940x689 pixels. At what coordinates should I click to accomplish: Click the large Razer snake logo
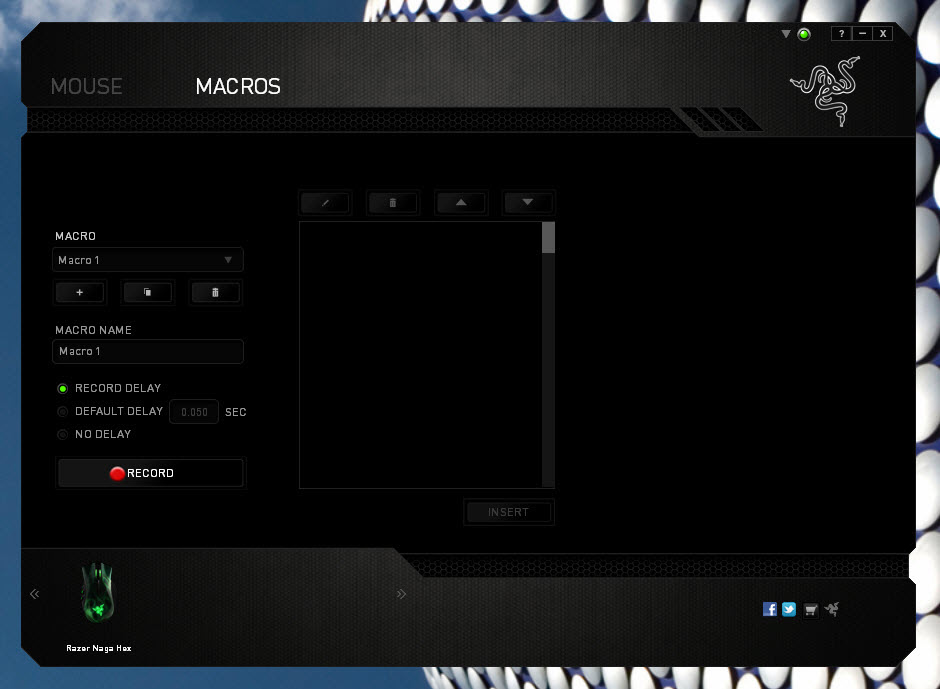826,91
